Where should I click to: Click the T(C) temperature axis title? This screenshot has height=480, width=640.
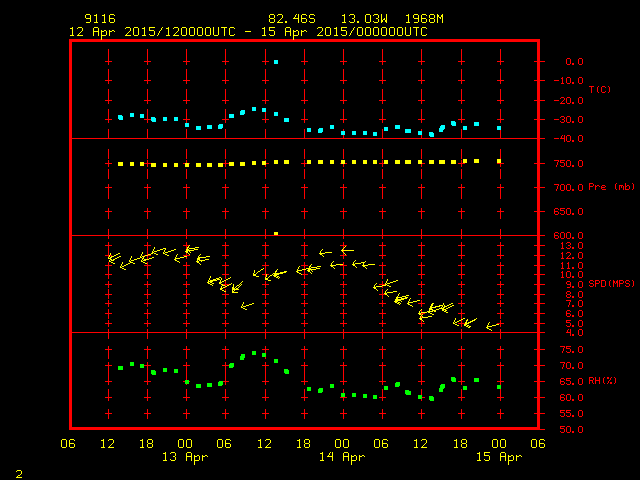[600, 89]
